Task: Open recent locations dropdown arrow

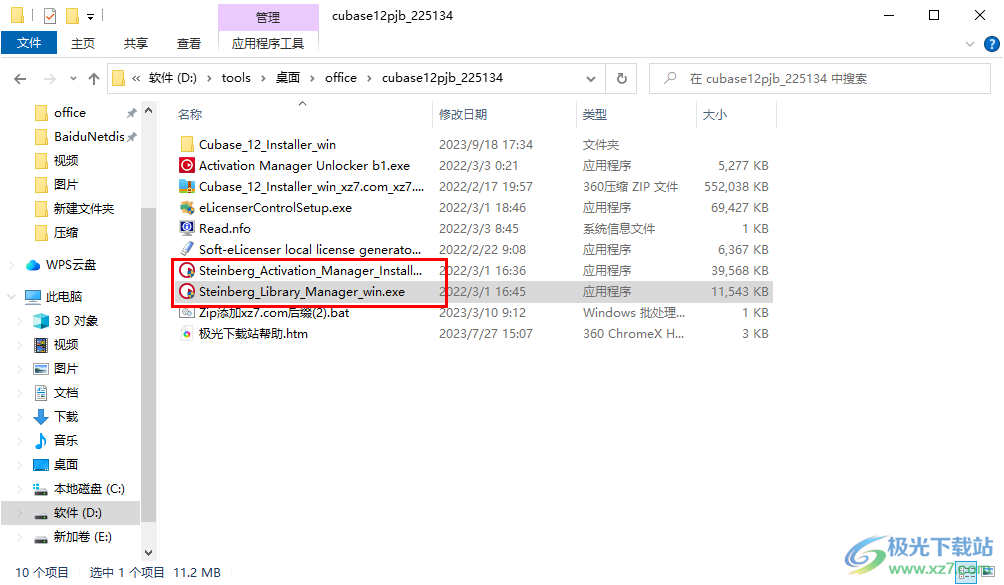Action: tap(73, 79)
